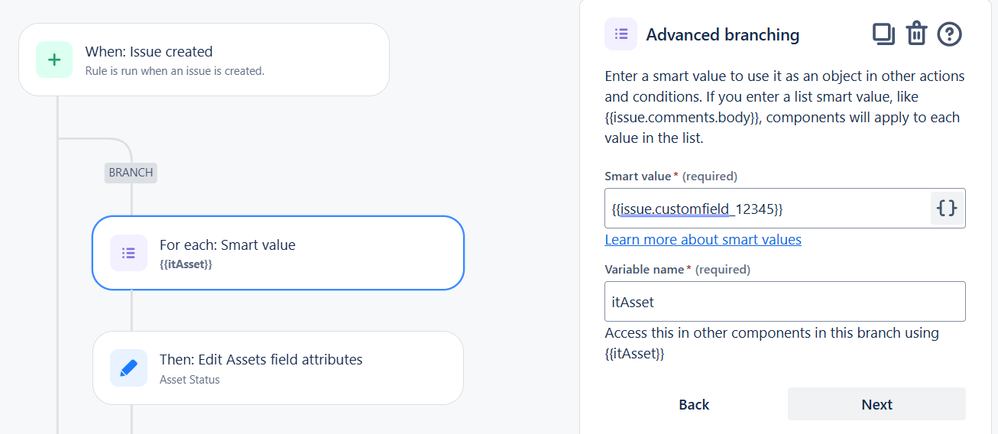Viewport: 998px width, 434px height.
Task: Click the For each branch list icon
Action: 128,253
